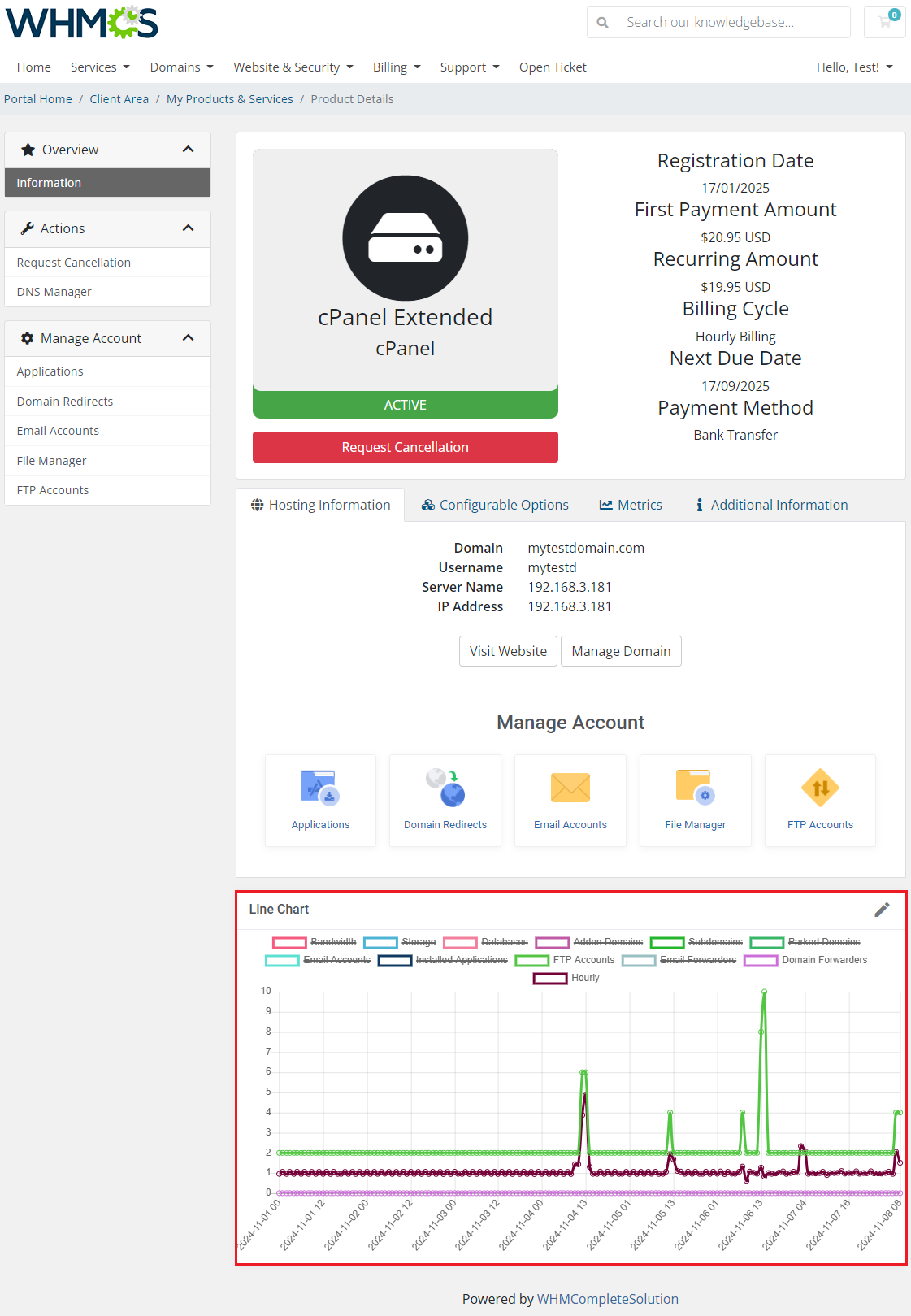Viewport: 911px width, 1316px height.
Task: Select Open Ticket in the navbar
Action: click(553, 67)
